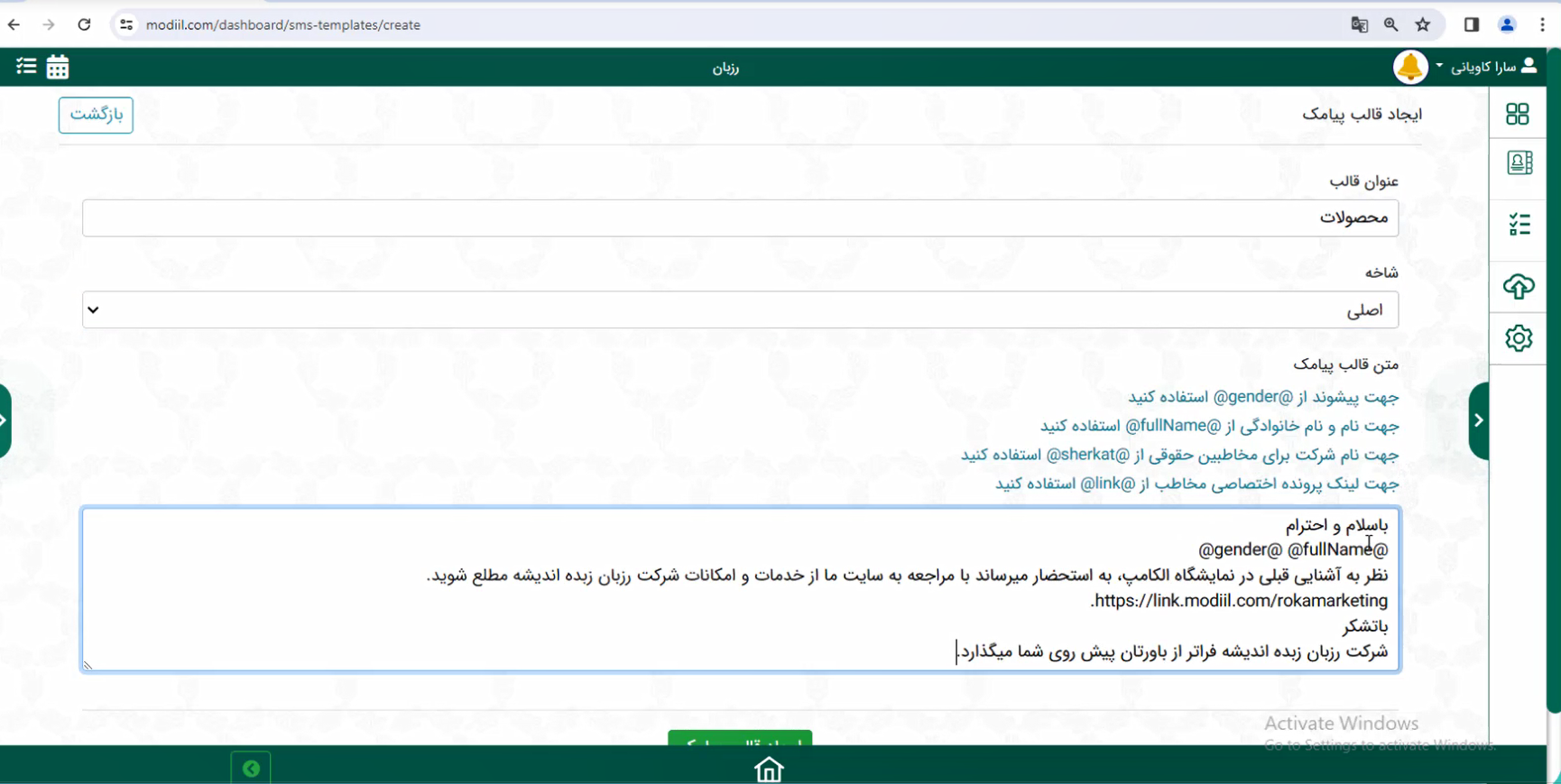Open the dashboard grid icon in sidebar

(1518, 114)
